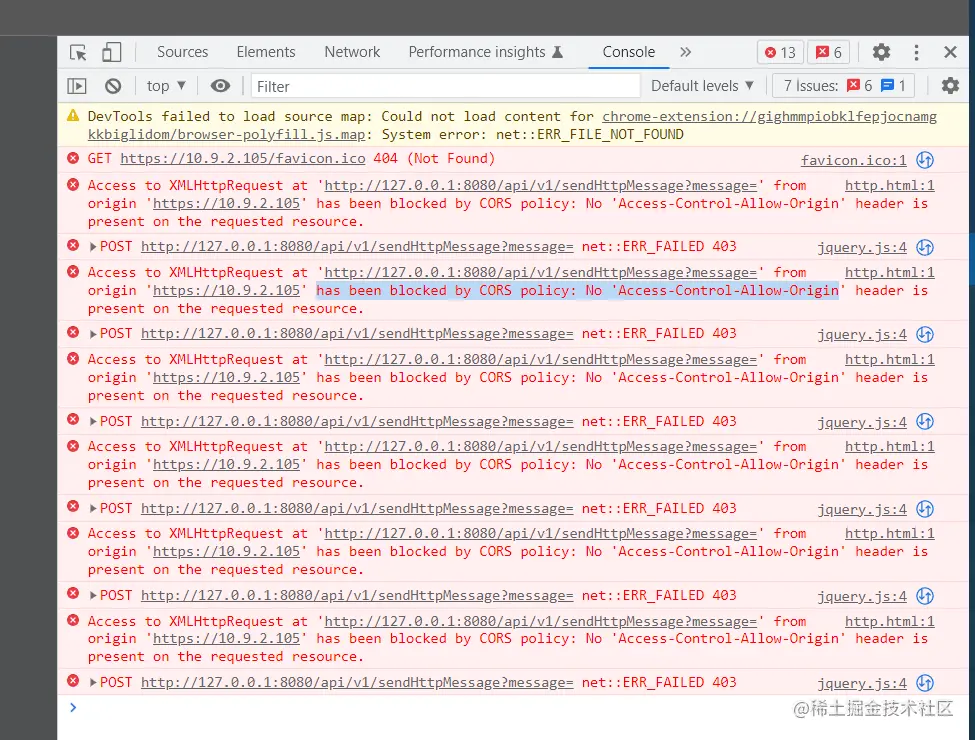Click the blue message icon in Issues count

coord(887,85)
